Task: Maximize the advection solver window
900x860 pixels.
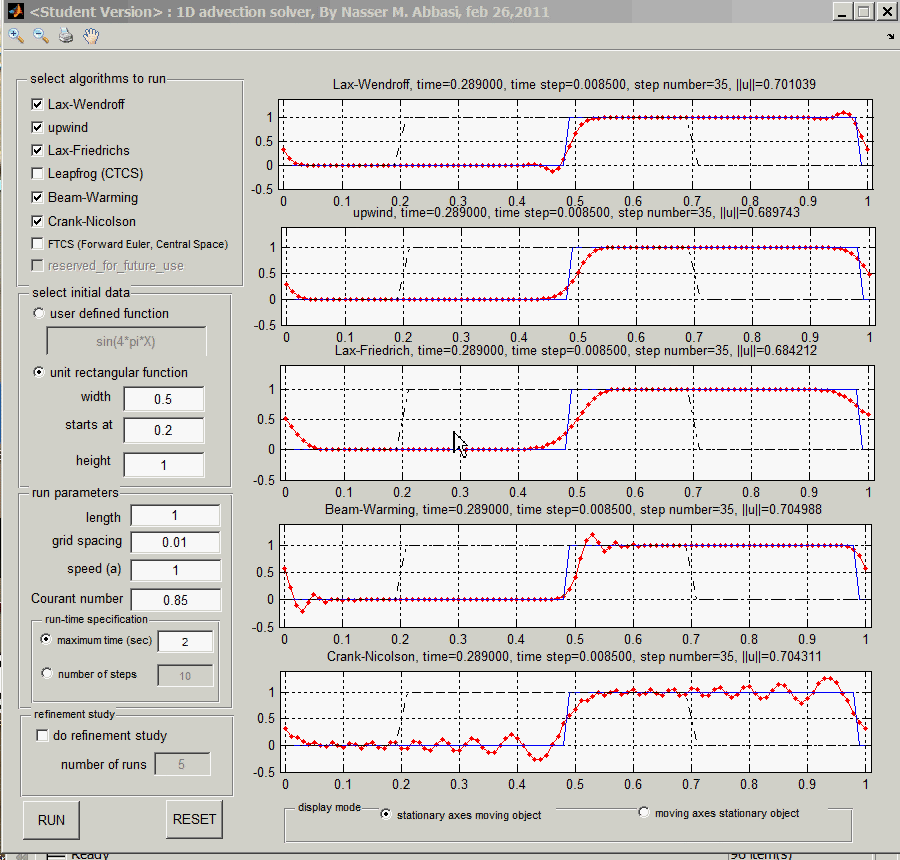Action: [862, 12]
